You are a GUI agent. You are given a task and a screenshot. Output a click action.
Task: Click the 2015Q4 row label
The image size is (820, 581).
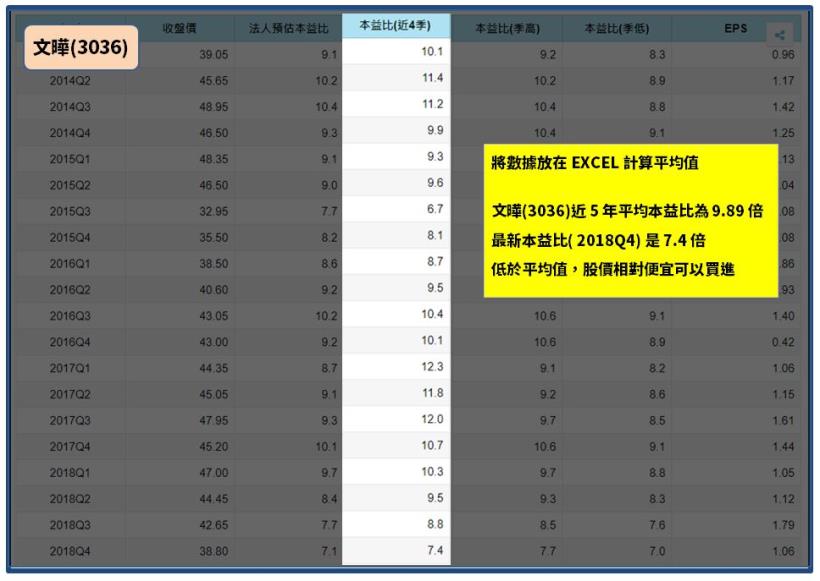(70, 237)
